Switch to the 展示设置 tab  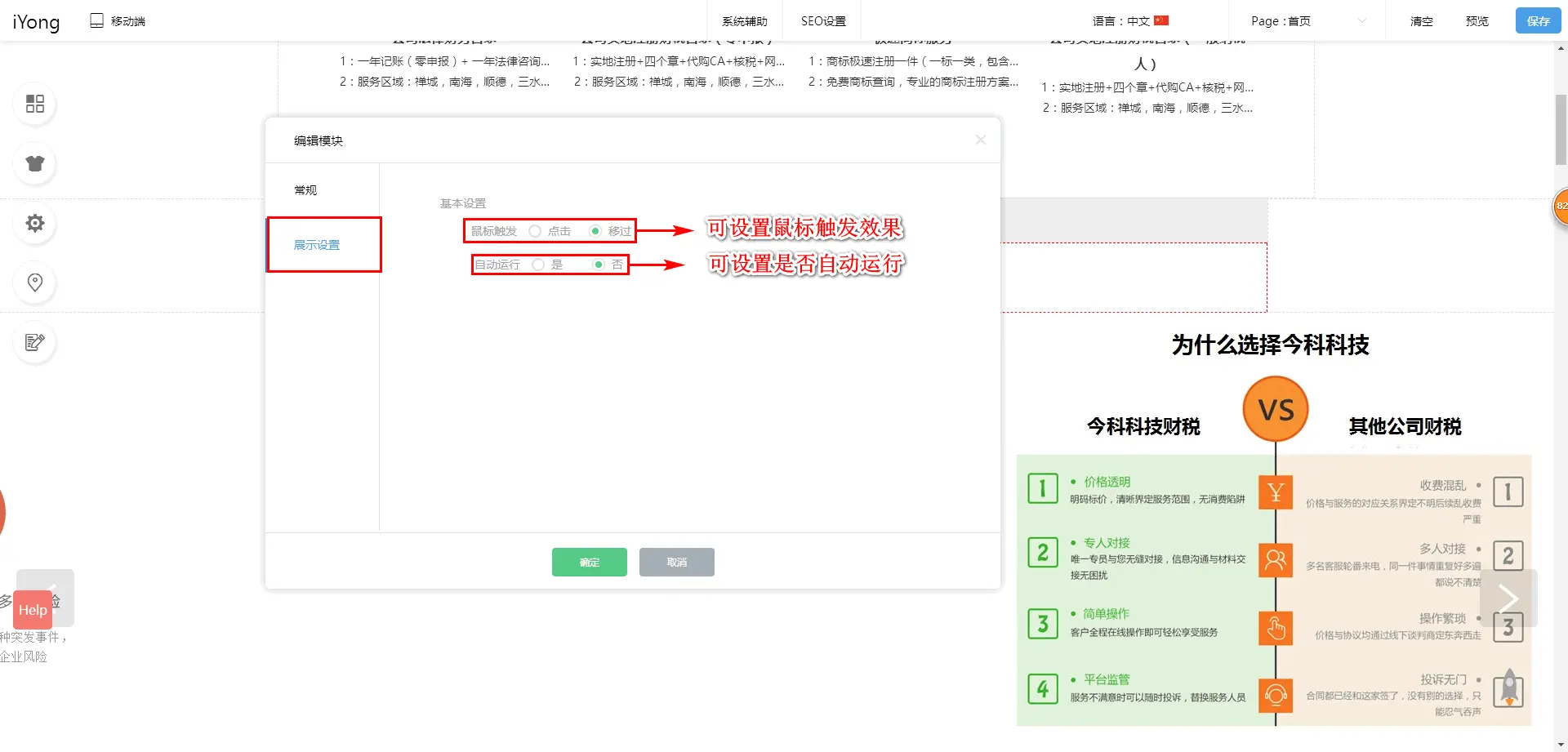click(317, 245)
